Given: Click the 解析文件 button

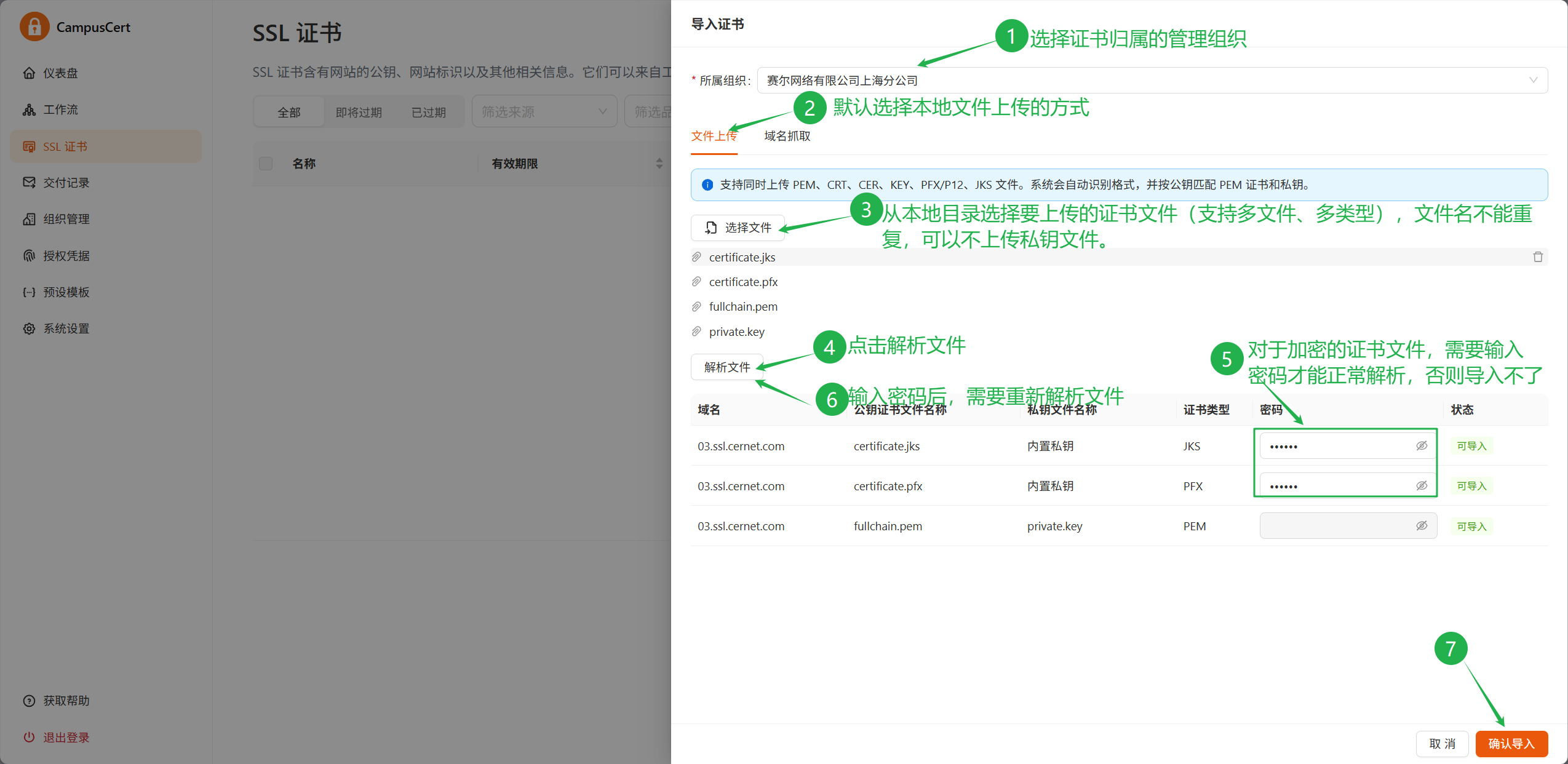Looking at the screenshot, I should point(727,367).
